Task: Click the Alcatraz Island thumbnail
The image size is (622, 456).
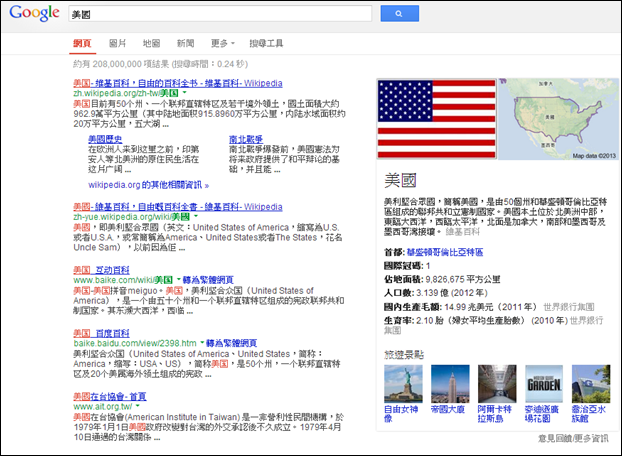Action: click(x=497, y=384)
